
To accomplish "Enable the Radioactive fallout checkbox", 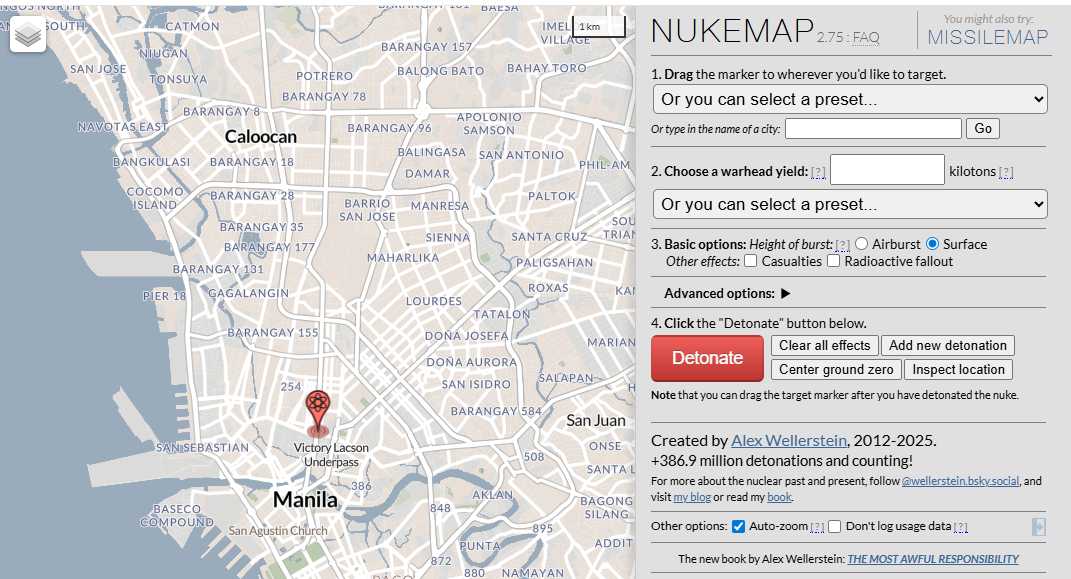I will [833, 261].
